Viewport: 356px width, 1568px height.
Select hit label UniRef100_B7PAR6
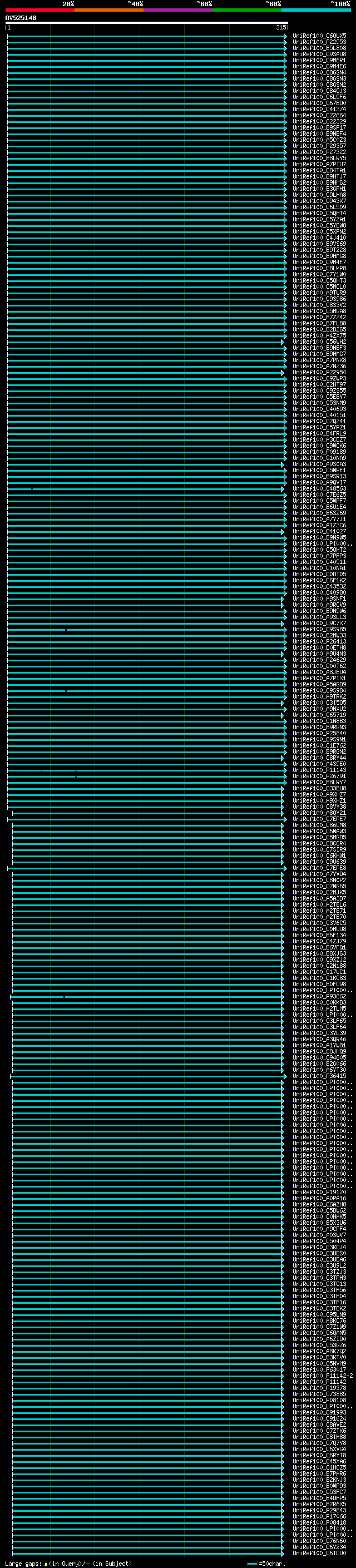(x=319, y=1474)
